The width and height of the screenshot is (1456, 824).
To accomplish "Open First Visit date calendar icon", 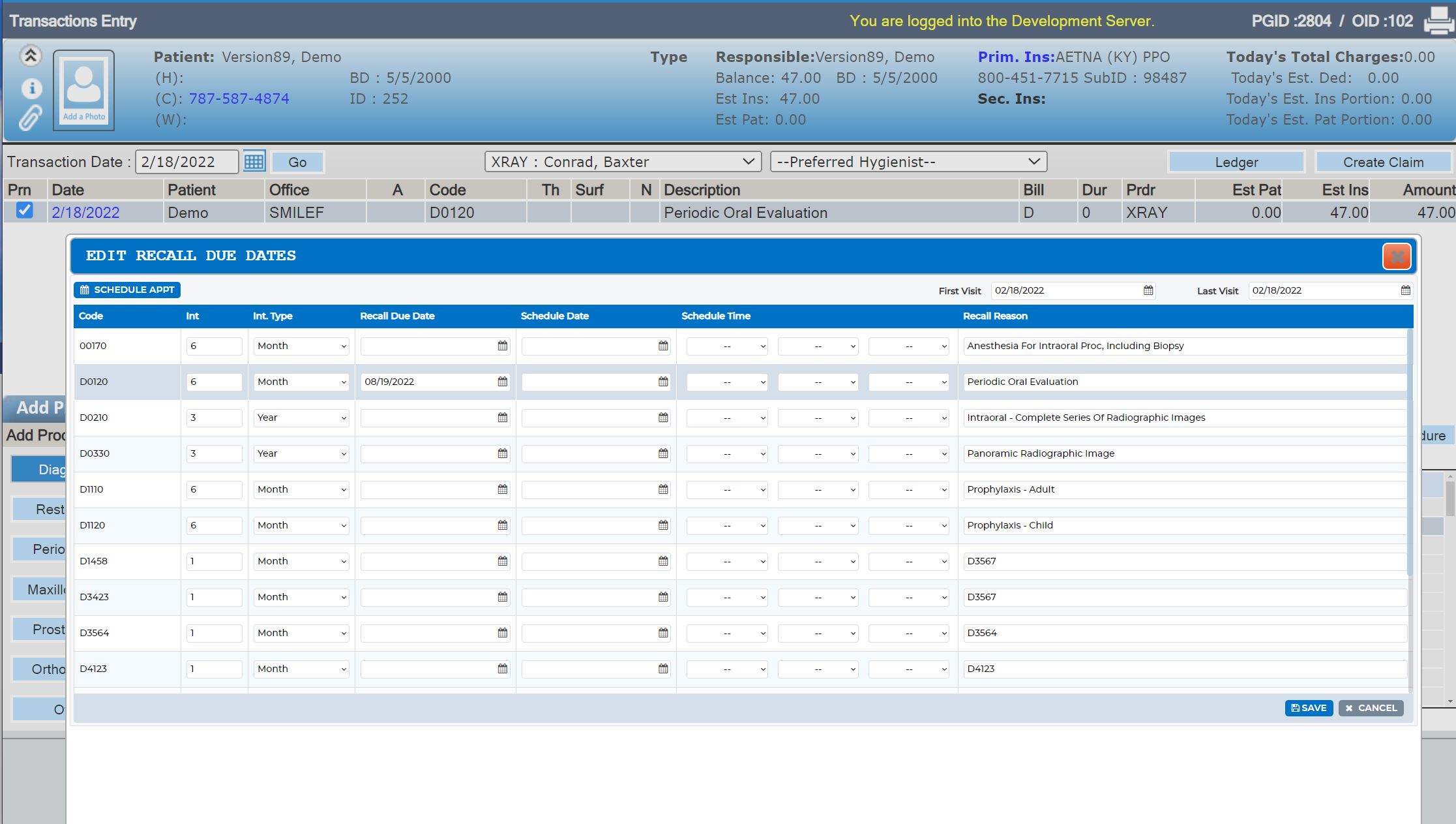I will coord(1148,290).
